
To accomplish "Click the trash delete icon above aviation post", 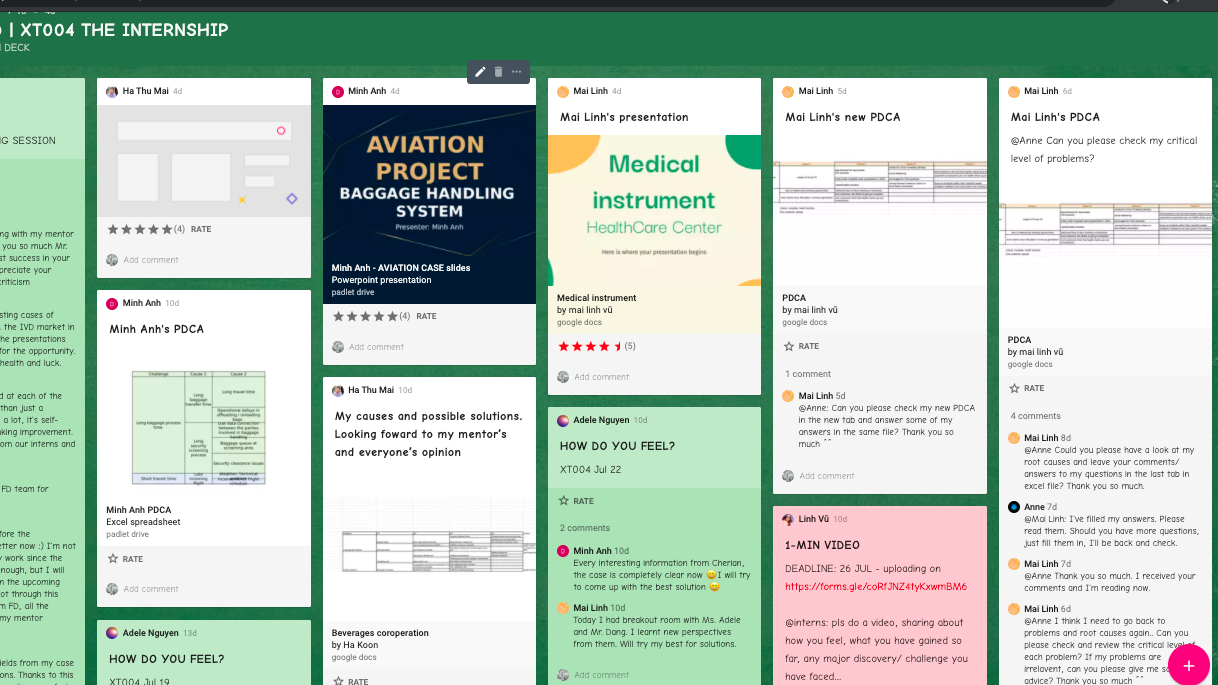I will click(498, 72).
